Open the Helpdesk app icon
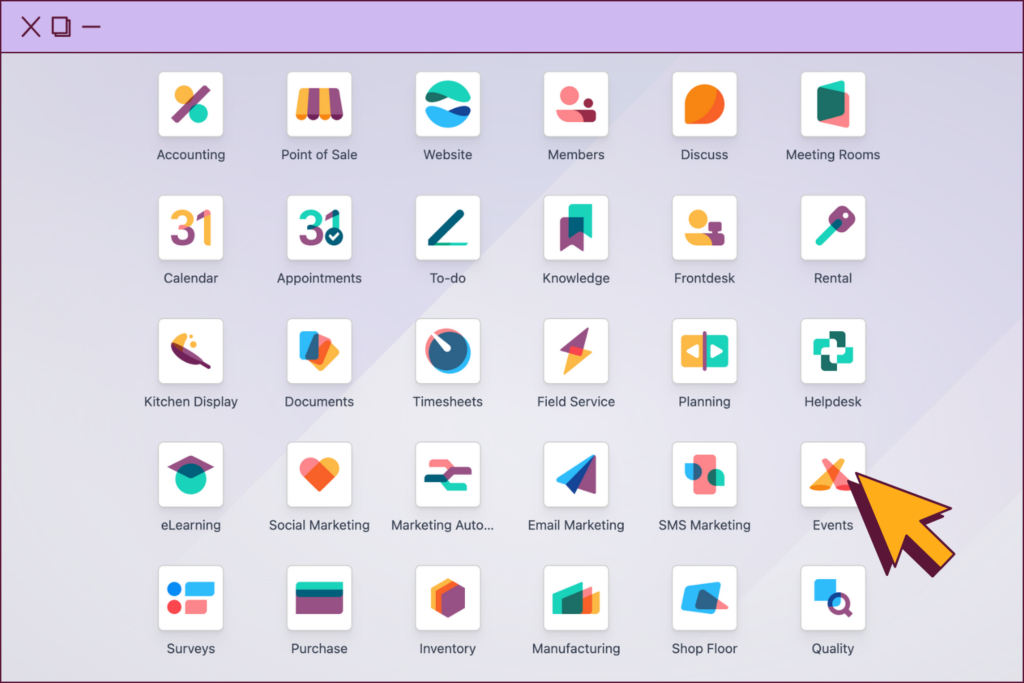The width and height of the screenshot is (1024, 683). click(832, 351)
